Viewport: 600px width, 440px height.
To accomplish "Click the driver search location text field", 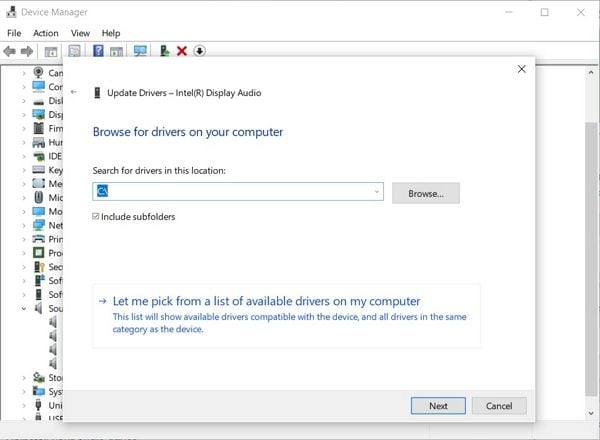I will click(x=240, y=191).
